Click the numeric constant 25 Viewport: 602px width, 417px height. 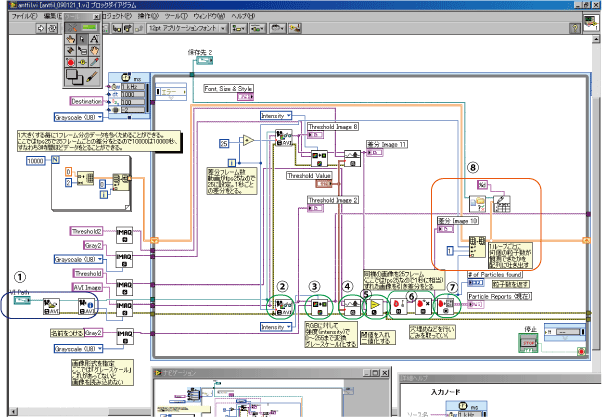[224, 144]
